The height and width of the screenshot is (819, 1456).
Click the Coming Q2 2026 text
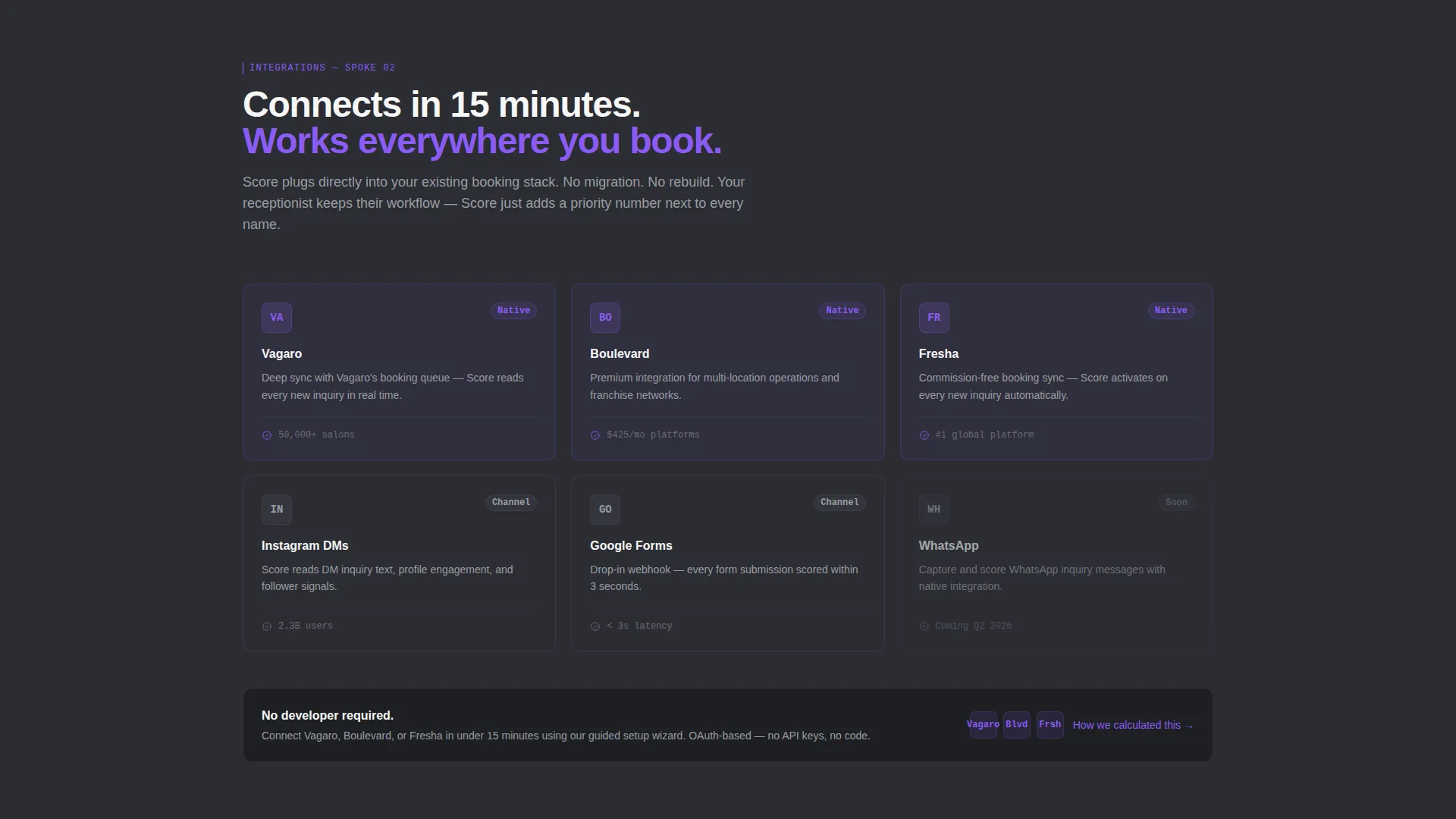pyautogui.click(x=973, y=626)
